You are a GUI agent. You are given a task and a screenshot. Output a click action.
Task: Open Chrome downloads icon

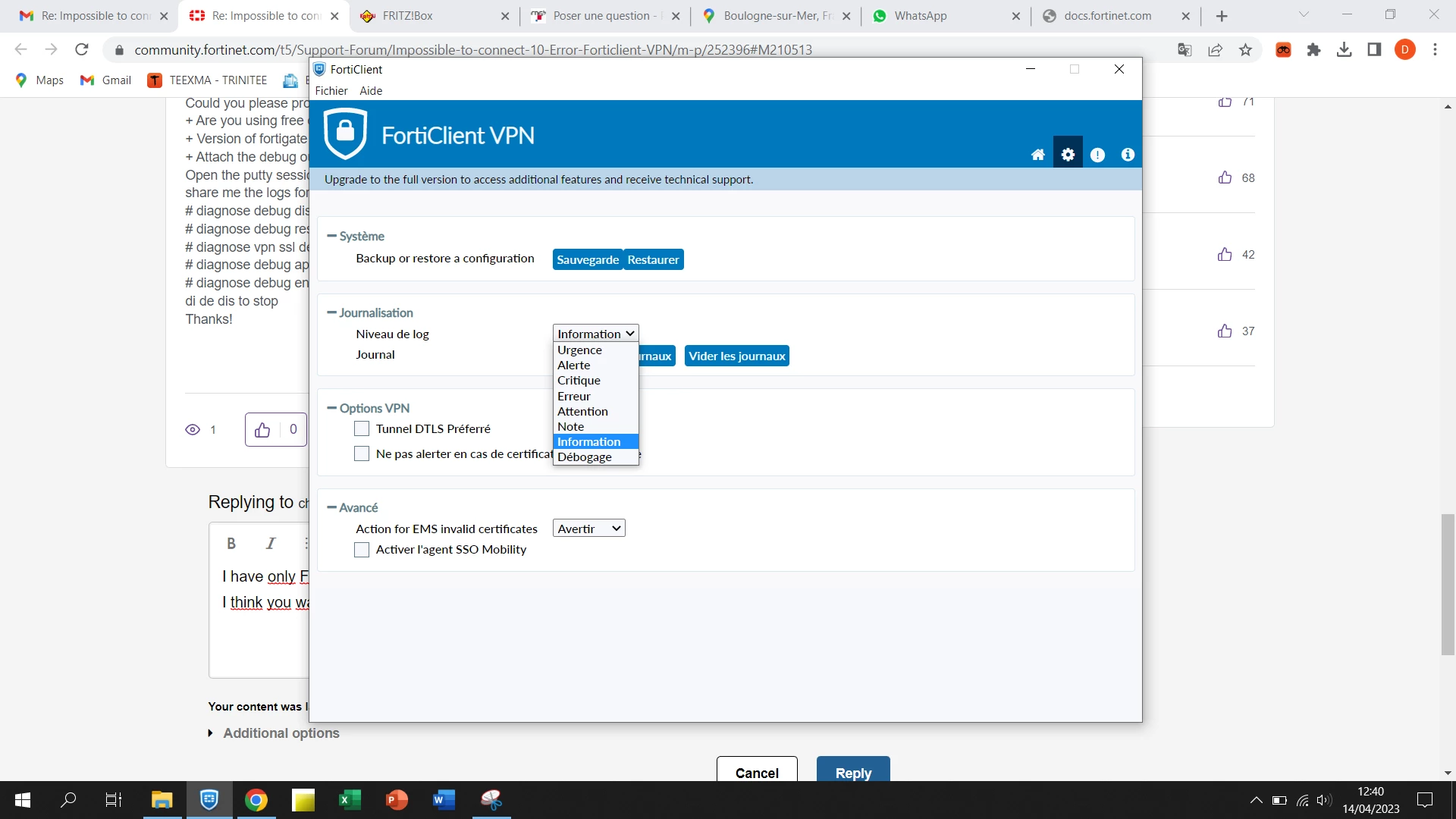pos(1344,50)
